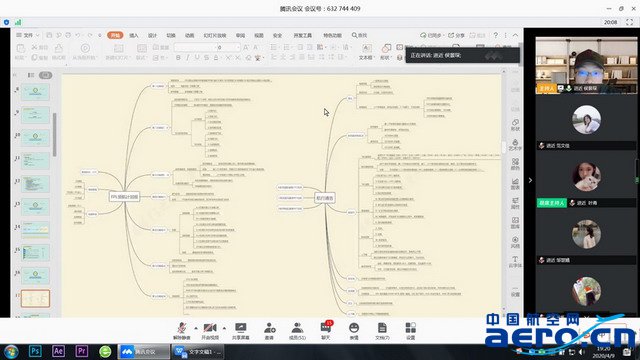Select slide thumbnail number 13
This screenshot has height=360, width=640.
(36, 207)
